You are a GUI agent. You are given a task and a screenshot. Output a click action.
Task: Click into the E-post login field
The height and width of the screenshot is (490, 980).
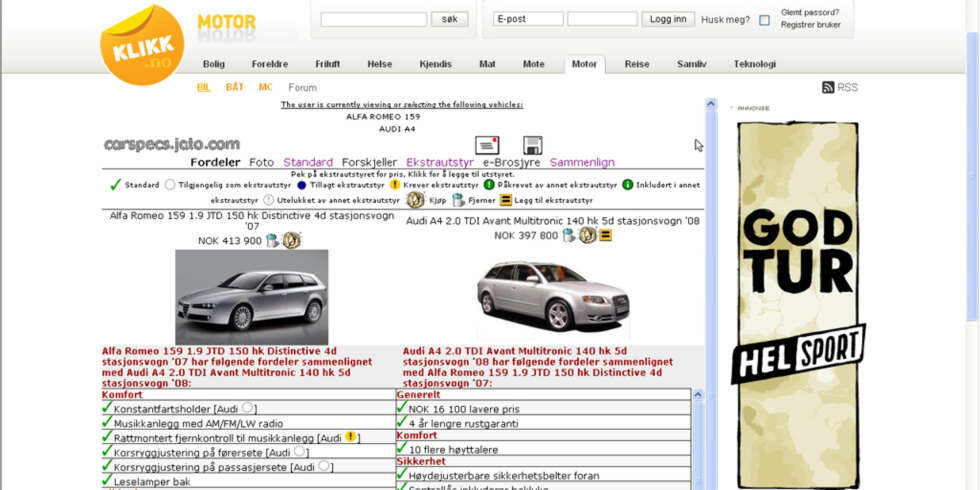pyautogui.click(x=528, y=19)
